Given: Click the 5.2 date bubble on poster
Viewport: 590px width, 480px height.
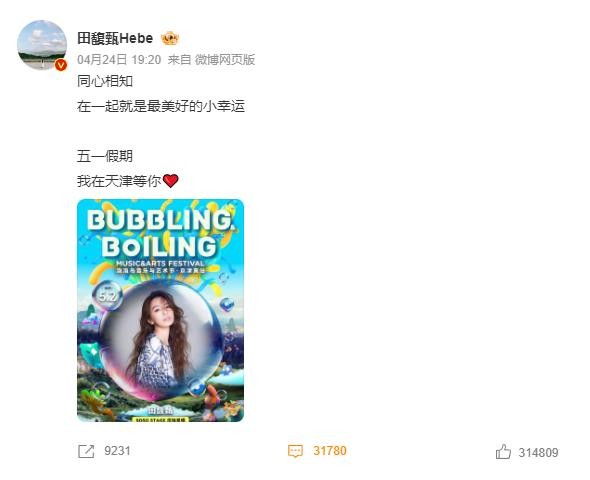Looking at the screenshot, I should (108, 296).
